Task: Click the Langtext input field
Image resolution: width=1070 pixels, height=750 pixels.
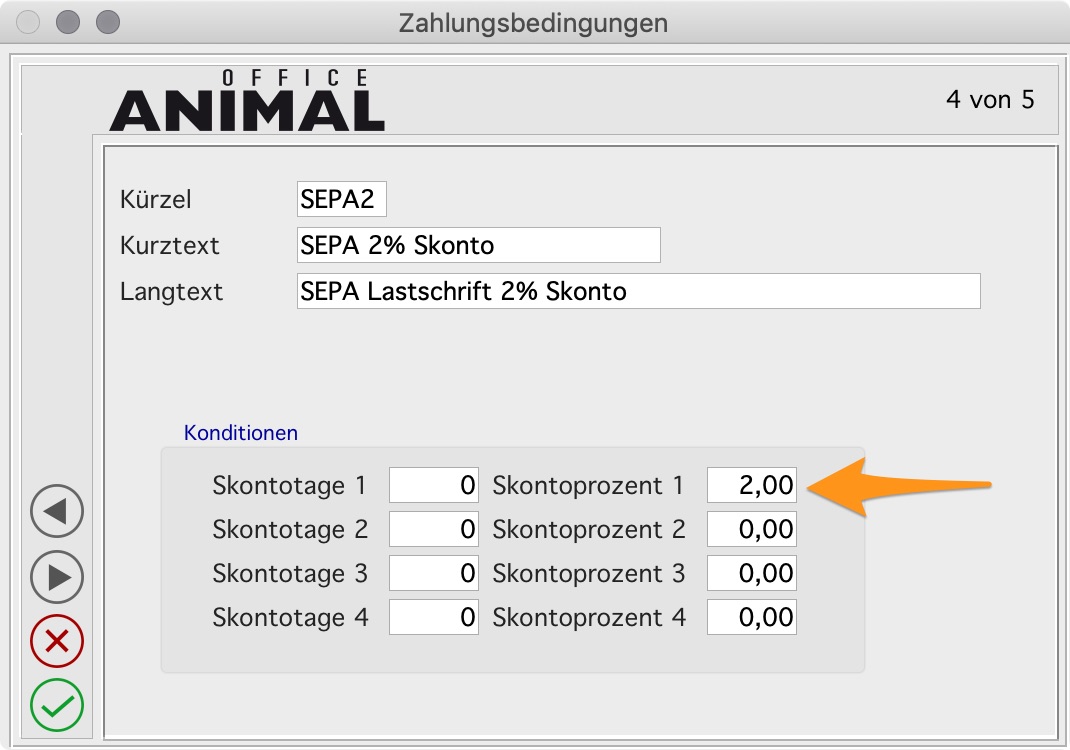Action: pyautogui.click(x=638, y=291)
